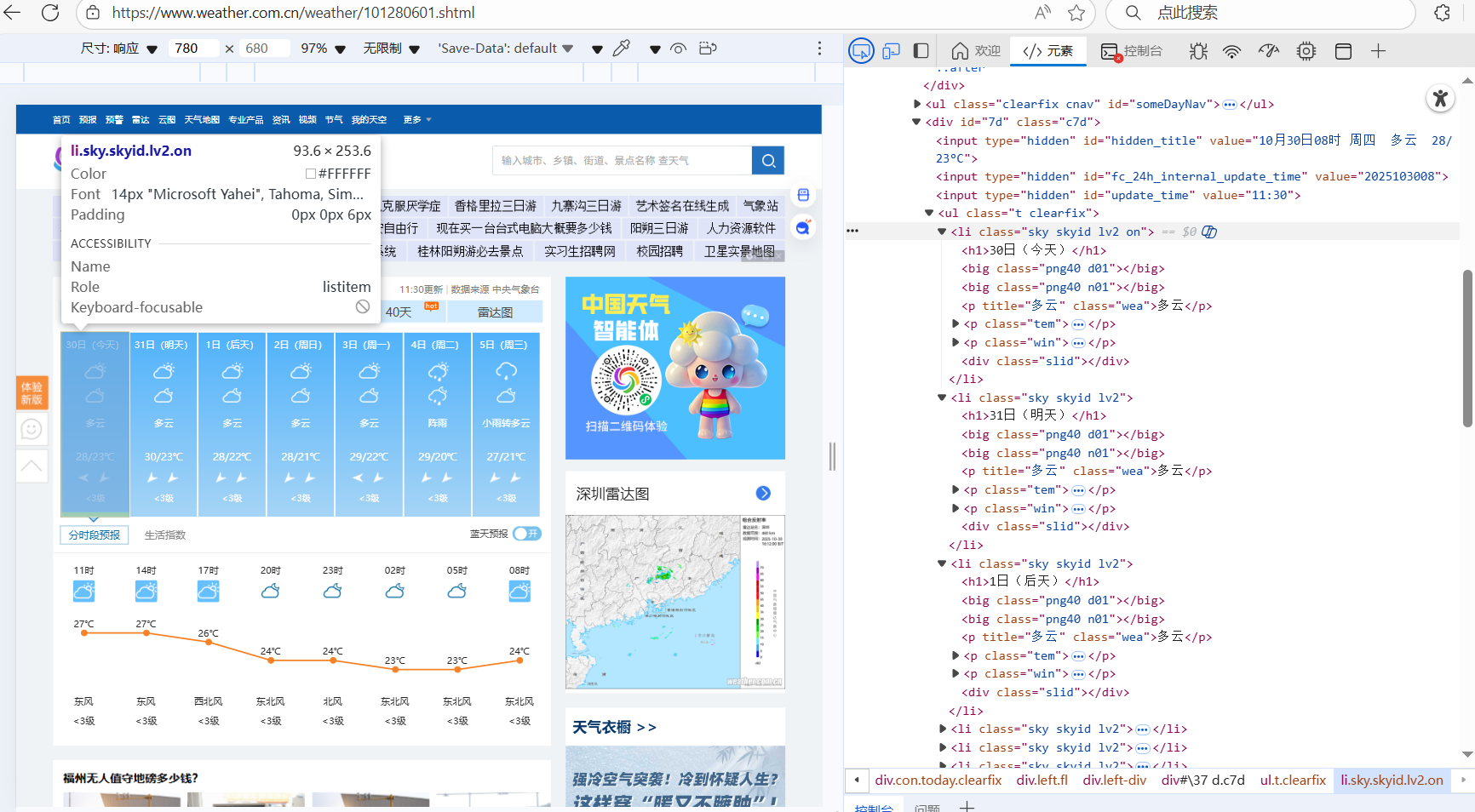Open the floating accessibility helper icon
Viewport: 1475px width, 812px height.
(x=1440, y=99)
